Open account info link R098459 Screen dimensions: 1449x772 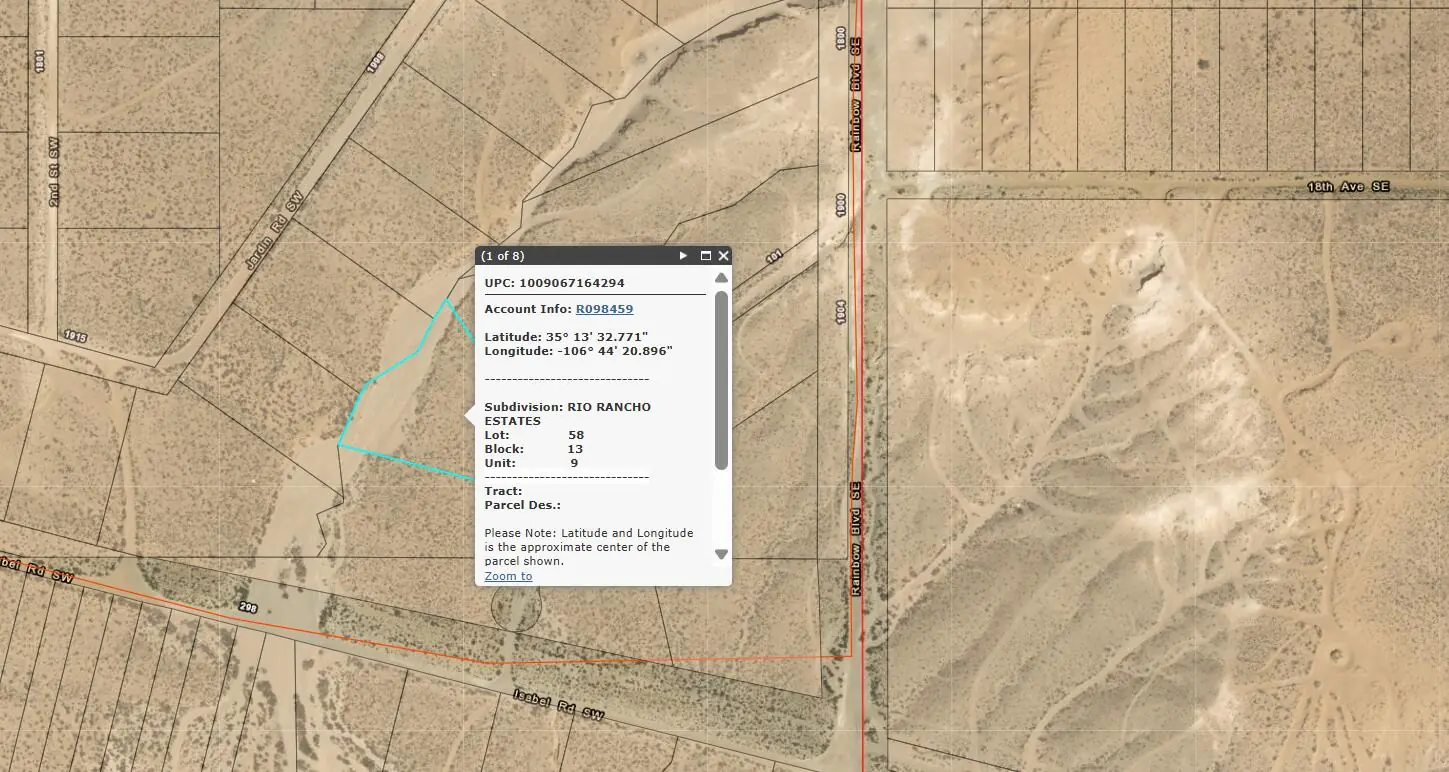[604, 309]
